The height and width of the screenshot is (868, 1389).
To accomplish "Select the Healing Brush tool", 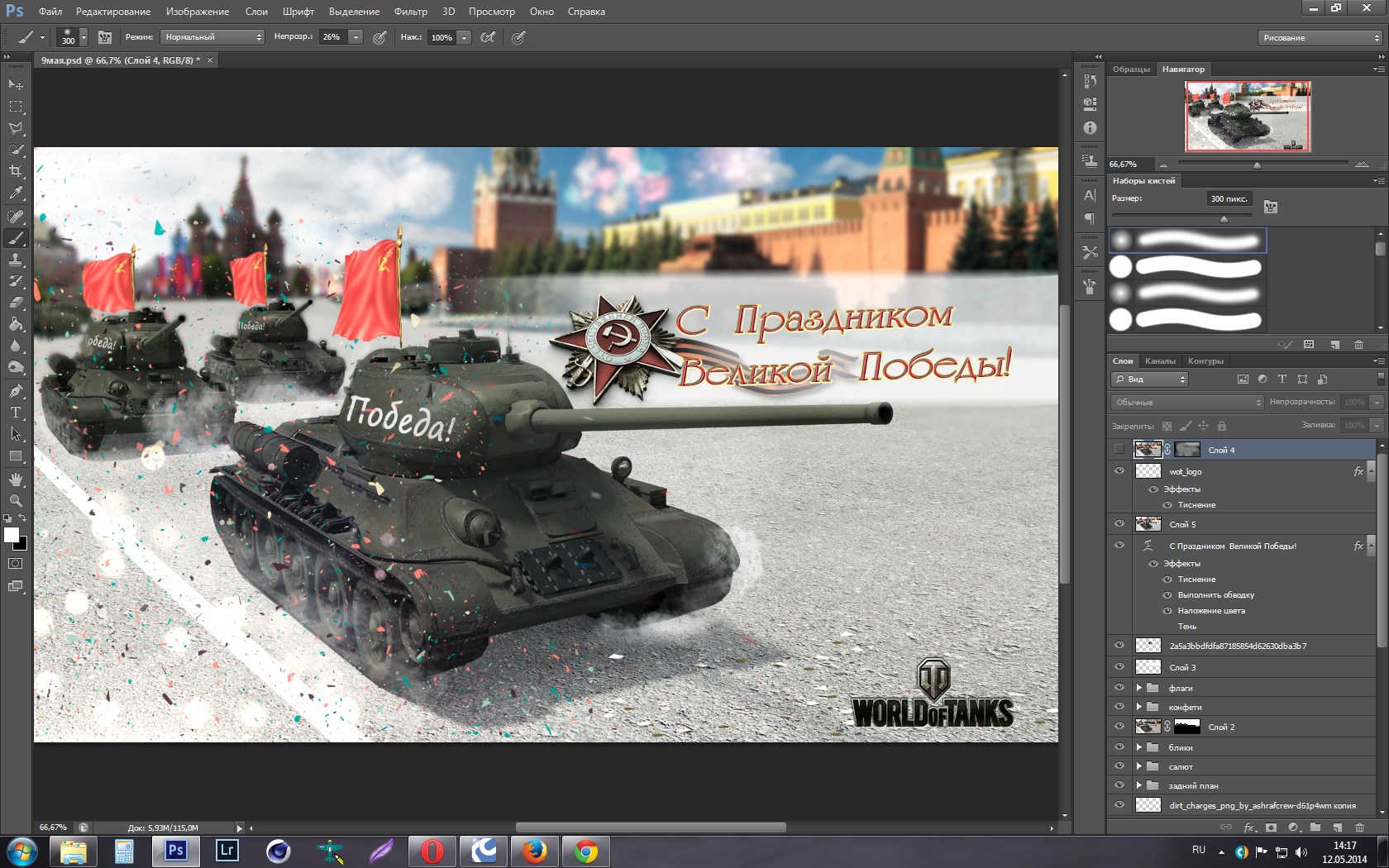I will pos(16,217).
